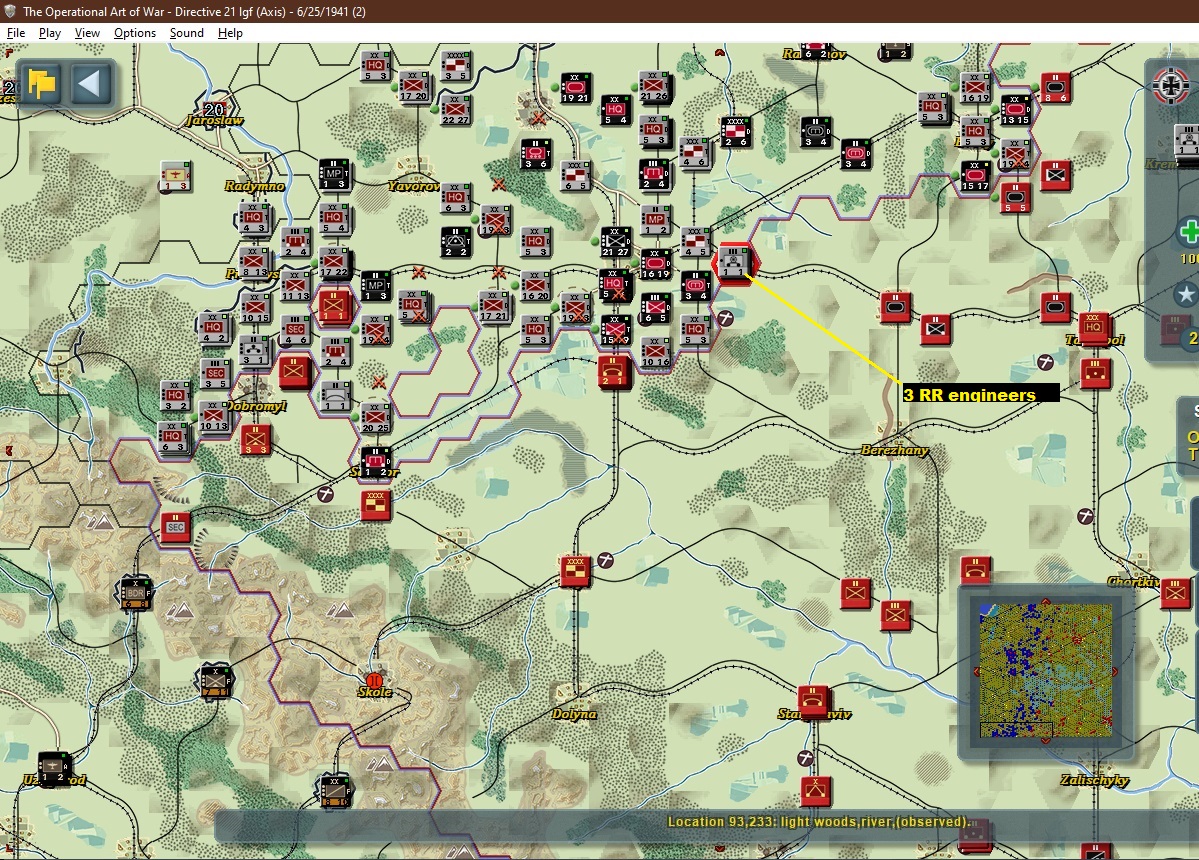The width and height of the screenshot is (1199, 860).
Task: Click the Radymno town label
Action: [x=255, y=186]
